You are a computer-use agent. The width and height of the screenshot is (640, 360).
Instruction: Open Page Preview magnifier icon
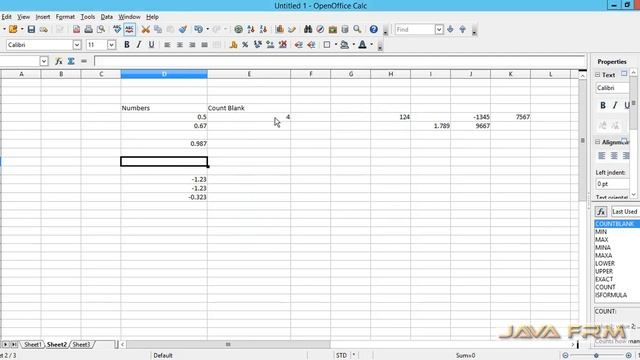pos(101,29)
